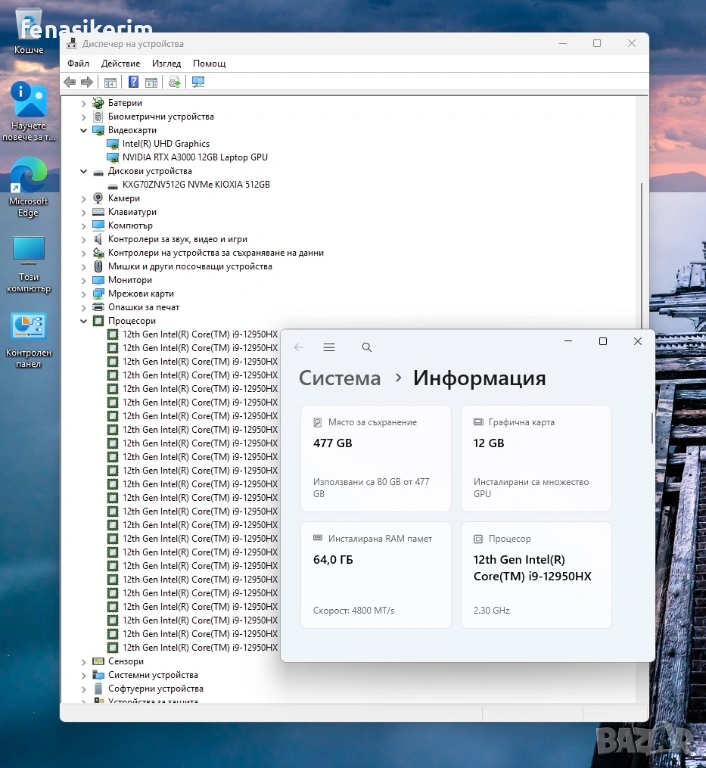
Task: Click the scan for hardware changes monitor icon
Action: coord(198,82)
